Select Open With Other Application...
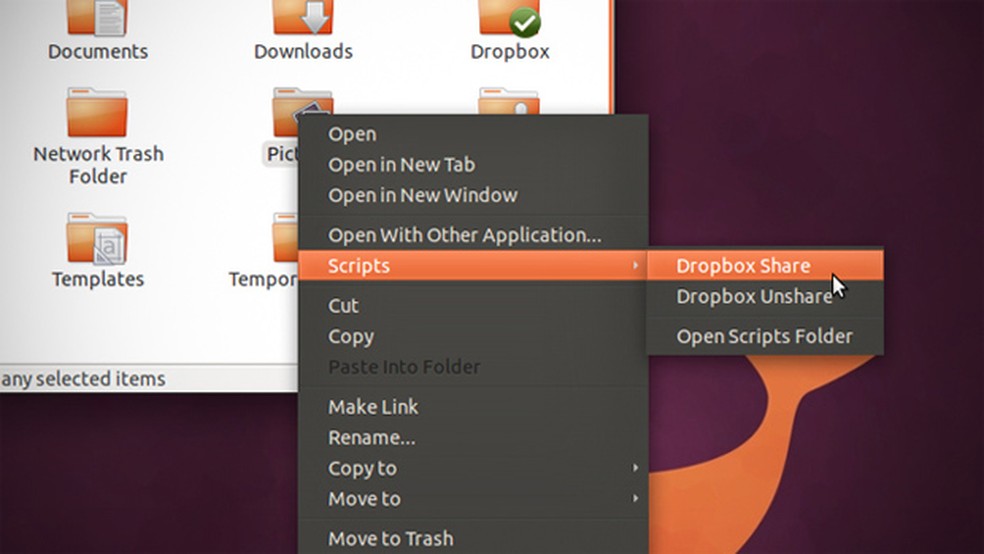 [473, 235]
